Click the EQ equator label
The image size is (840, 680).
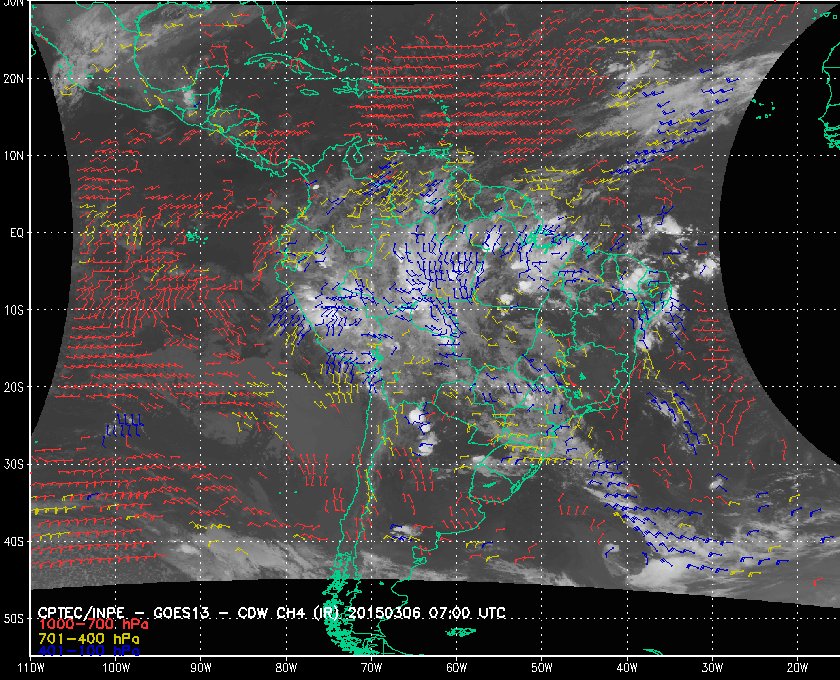17,233
